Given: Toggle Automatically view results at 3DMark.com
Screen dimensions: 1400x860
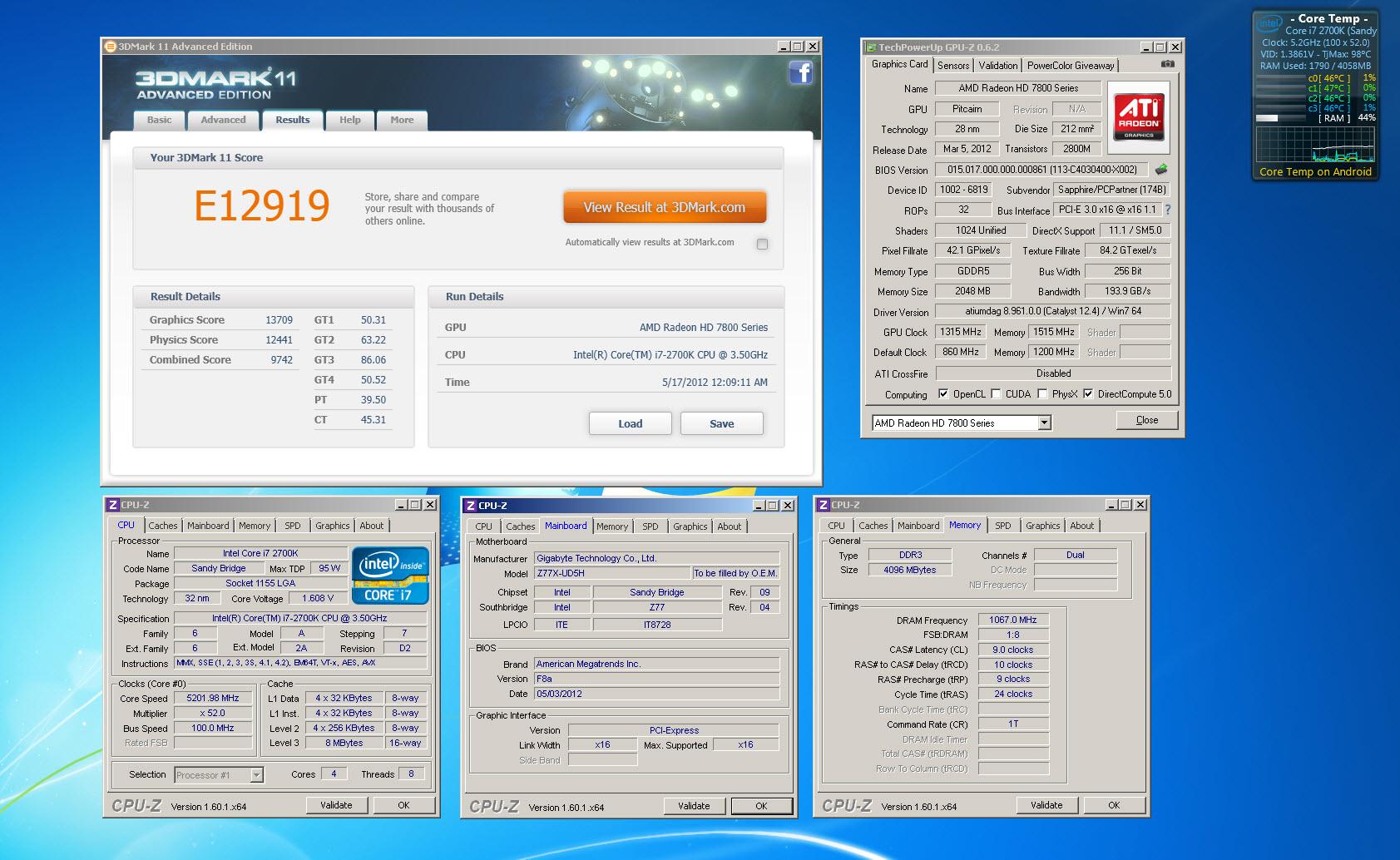Looking at the screenshot, I should click(762, 244).
